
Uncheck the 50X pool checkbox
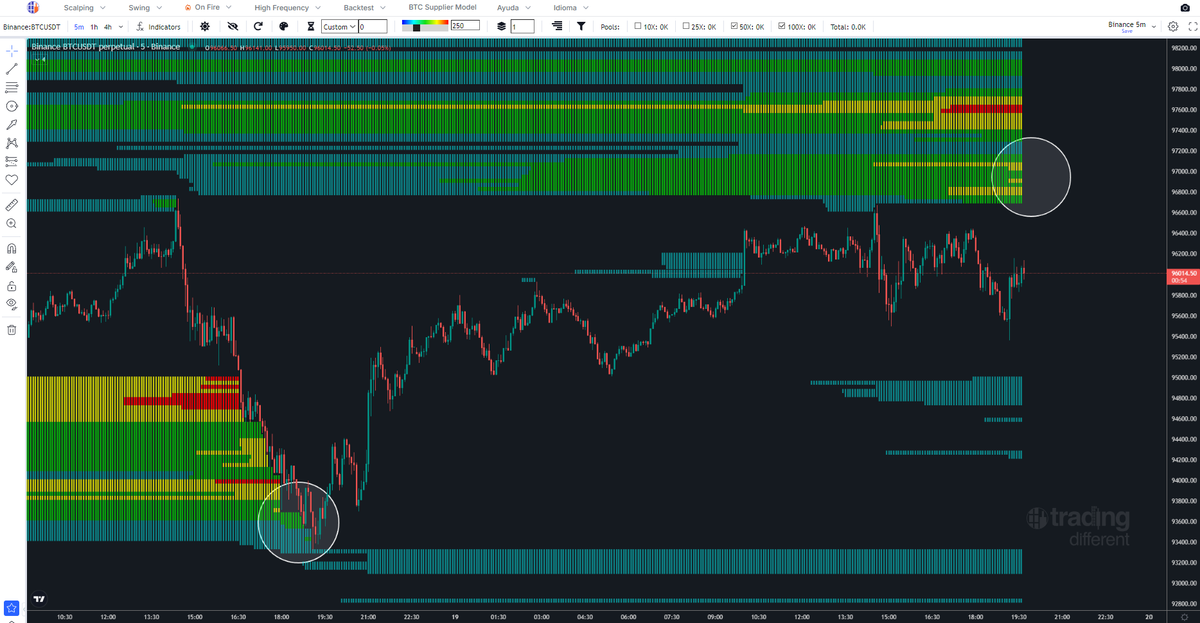[x=735, y=26]
